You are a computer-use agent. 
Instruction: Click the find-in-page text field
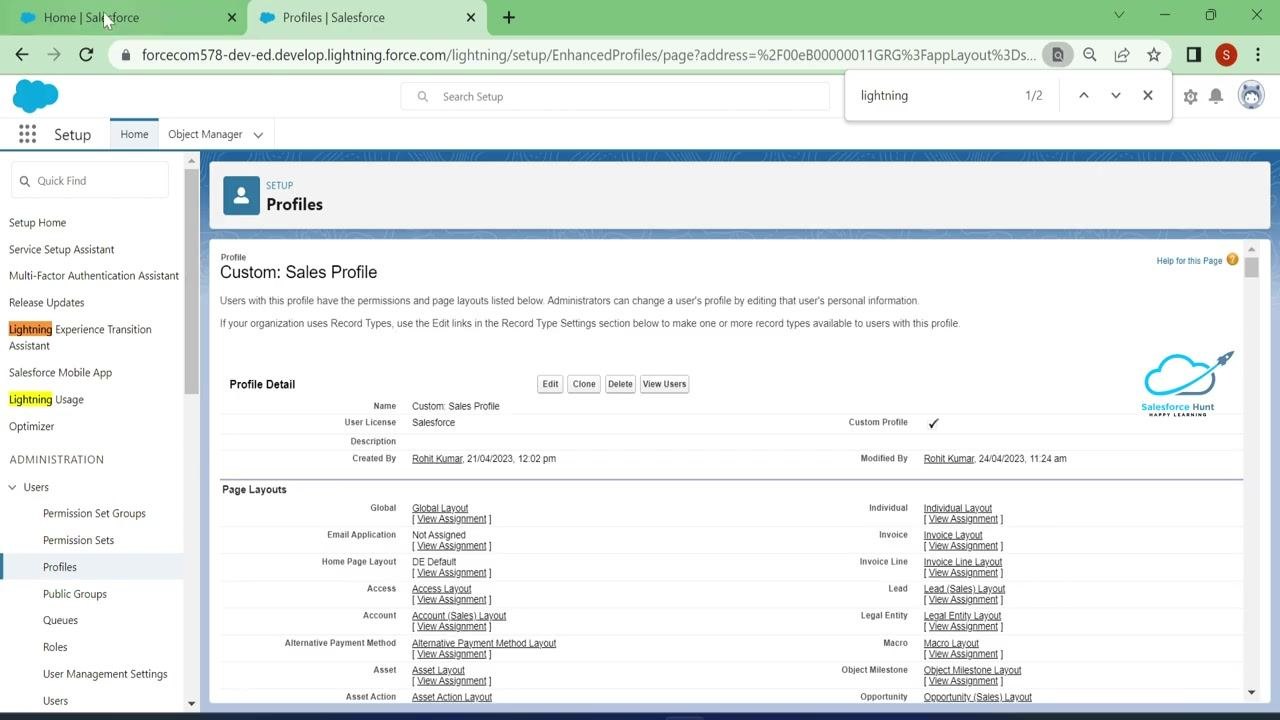[x=935, y=95]
